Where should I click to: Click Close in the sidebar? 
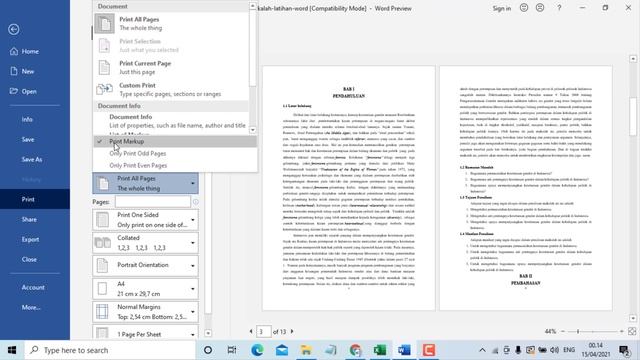click(x=29, y=260)
